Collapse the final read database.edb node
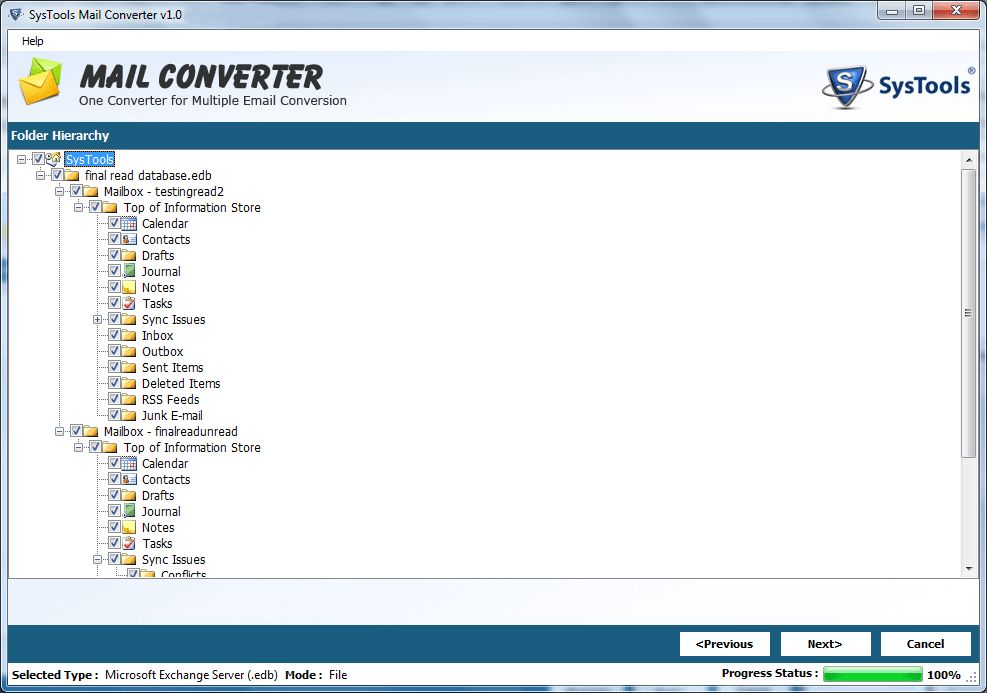This screenshot has width=987, height=693. (x=40, y=176)
